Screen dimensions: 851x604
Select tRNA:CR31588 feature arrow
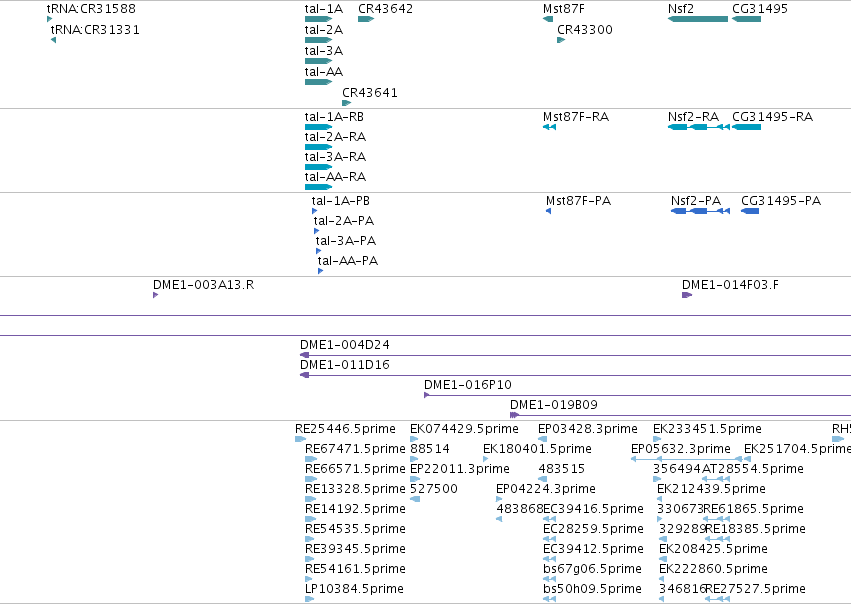pyautogui.click(x=49, y=19)
